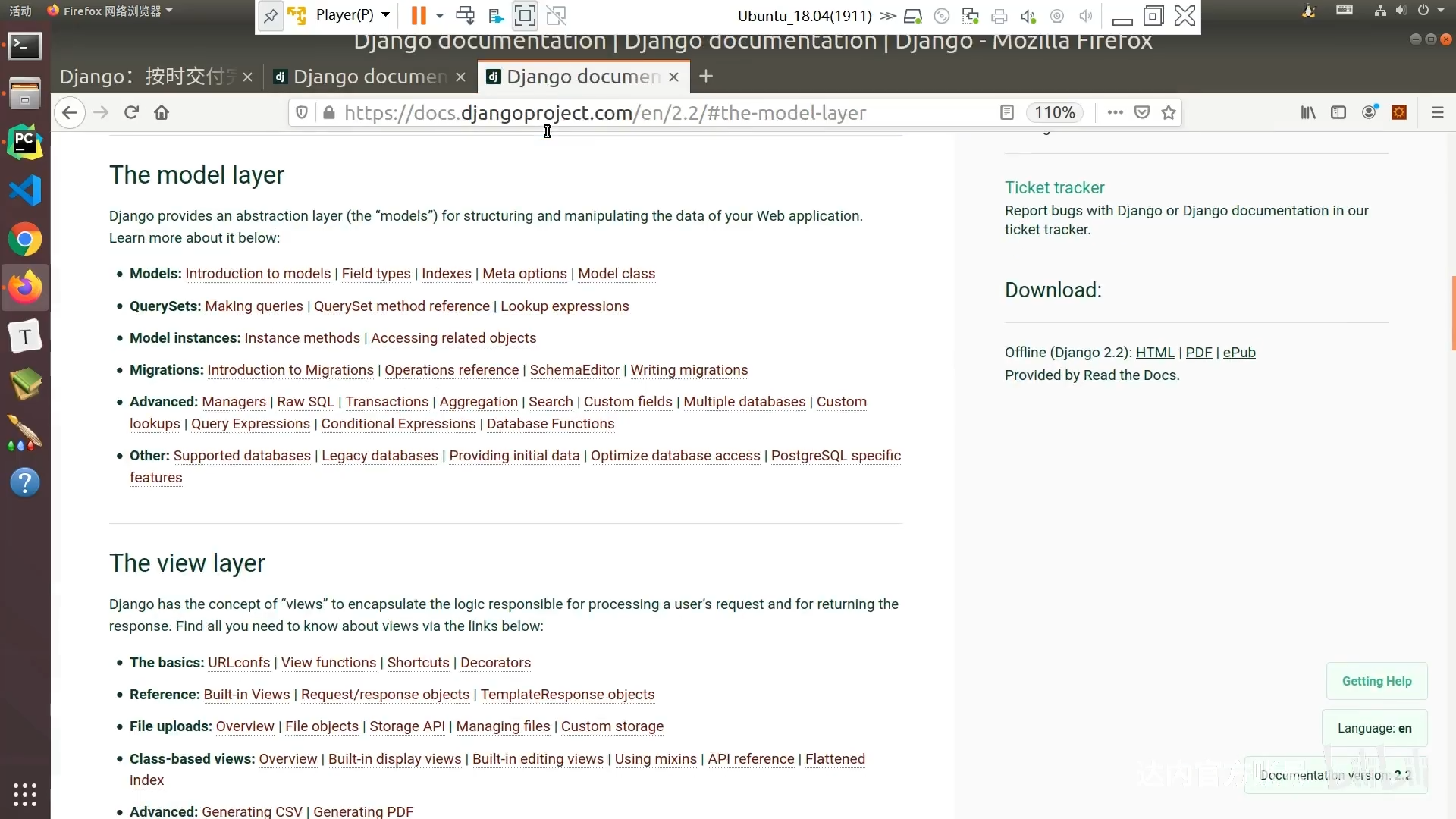Expand the Player(P) dropdown menu

tap(353, 15)
